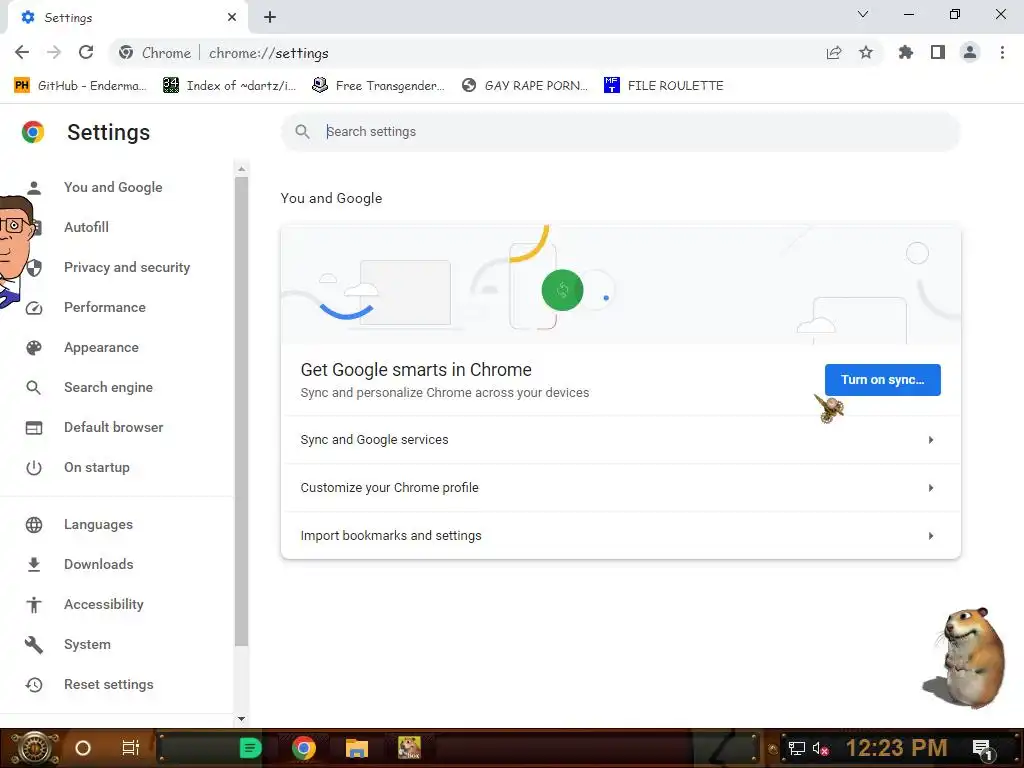The image size is (1024, 768).
Task: Expand Customize your Chrome profile row
Action: [620, 488]
